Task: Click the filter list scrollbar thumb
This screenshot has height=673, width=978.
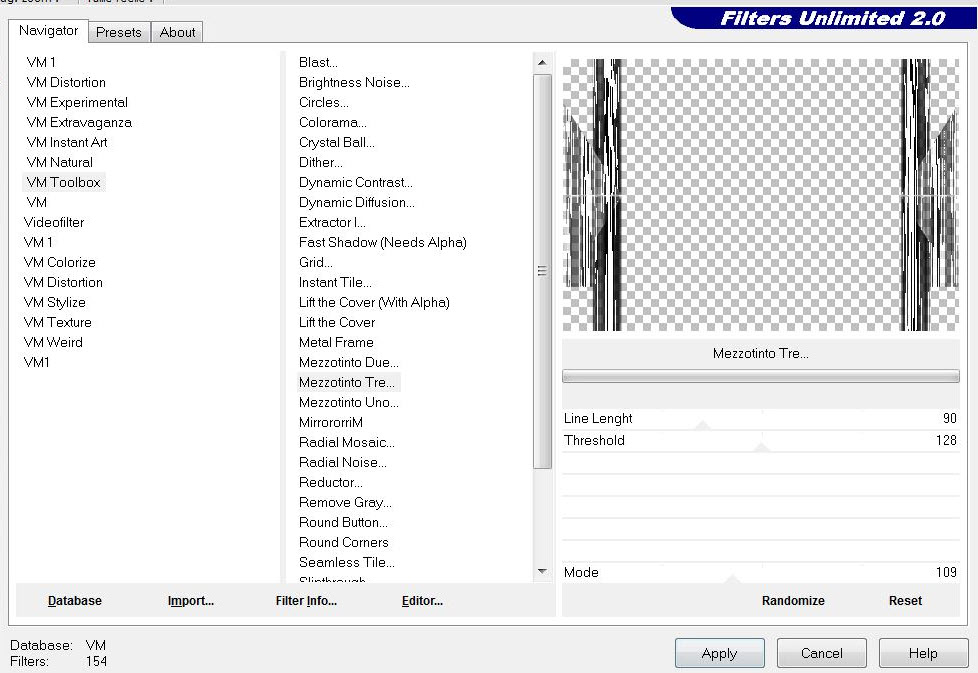Action: [542, 271]
